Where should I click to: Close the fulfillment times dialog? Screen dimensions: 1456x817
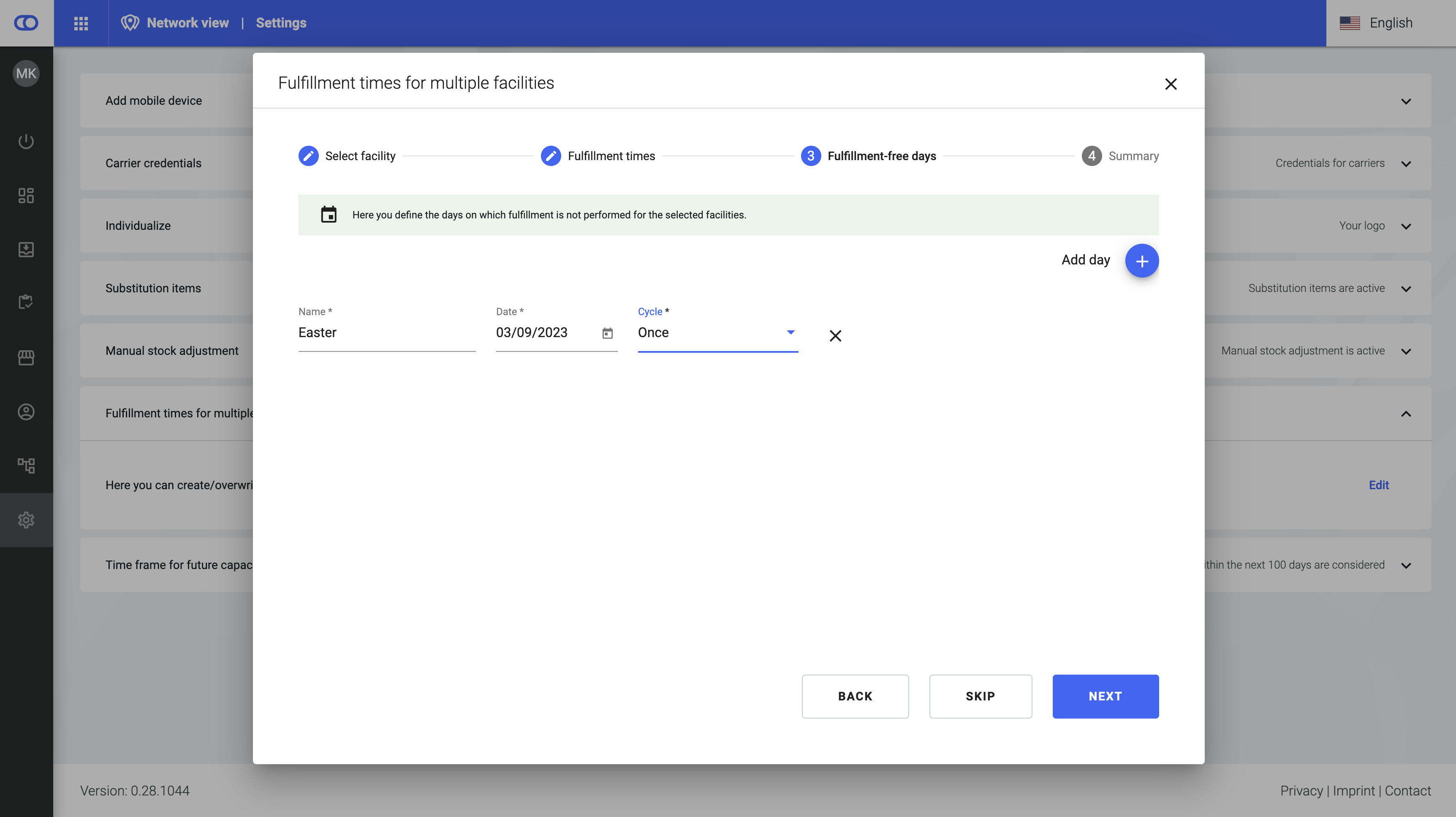[x=1171, y=84]
